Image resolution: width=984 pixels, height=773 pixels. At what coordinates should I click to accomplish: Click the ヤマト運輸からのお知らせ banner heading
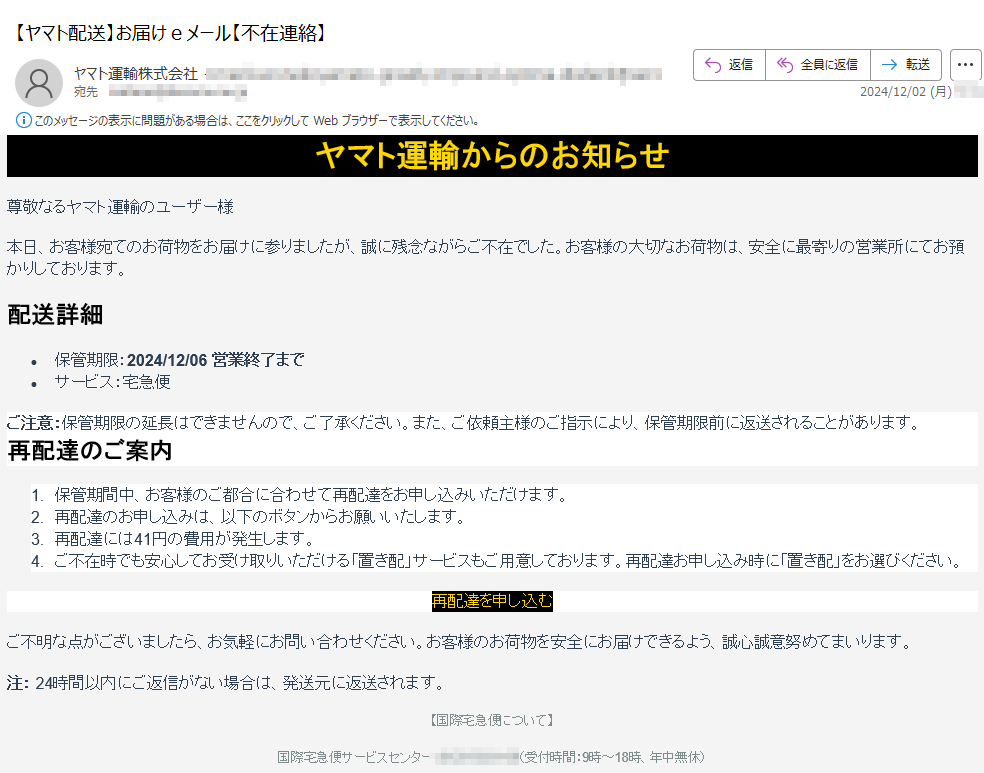492,156
